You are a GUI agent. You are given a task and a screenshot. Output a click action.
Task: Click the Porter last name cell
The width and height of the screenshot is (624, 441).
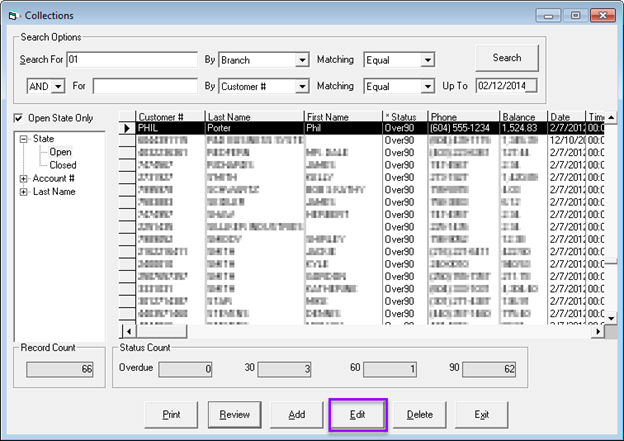(255, 128)
